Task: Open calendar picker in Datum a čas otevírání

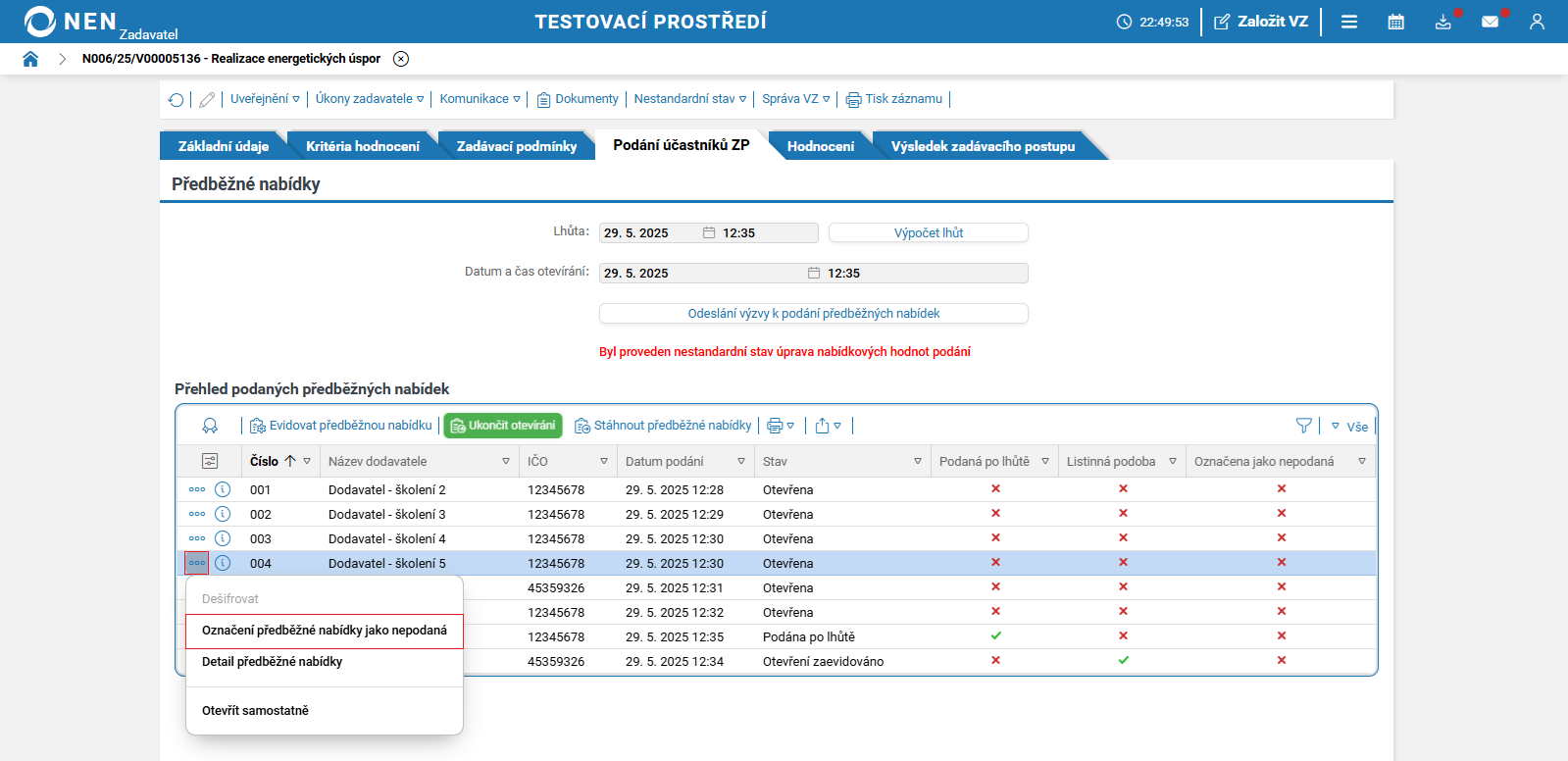Action: pyautogui.click(x=814, y=273)
